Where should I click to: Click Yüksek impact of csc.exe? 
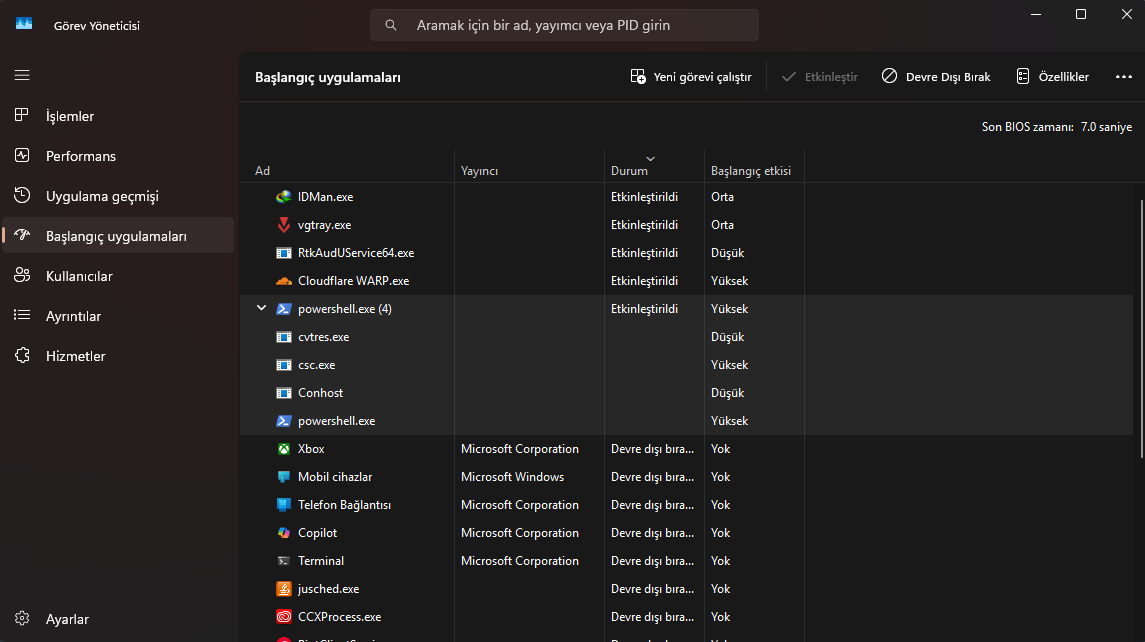(729, 364)
